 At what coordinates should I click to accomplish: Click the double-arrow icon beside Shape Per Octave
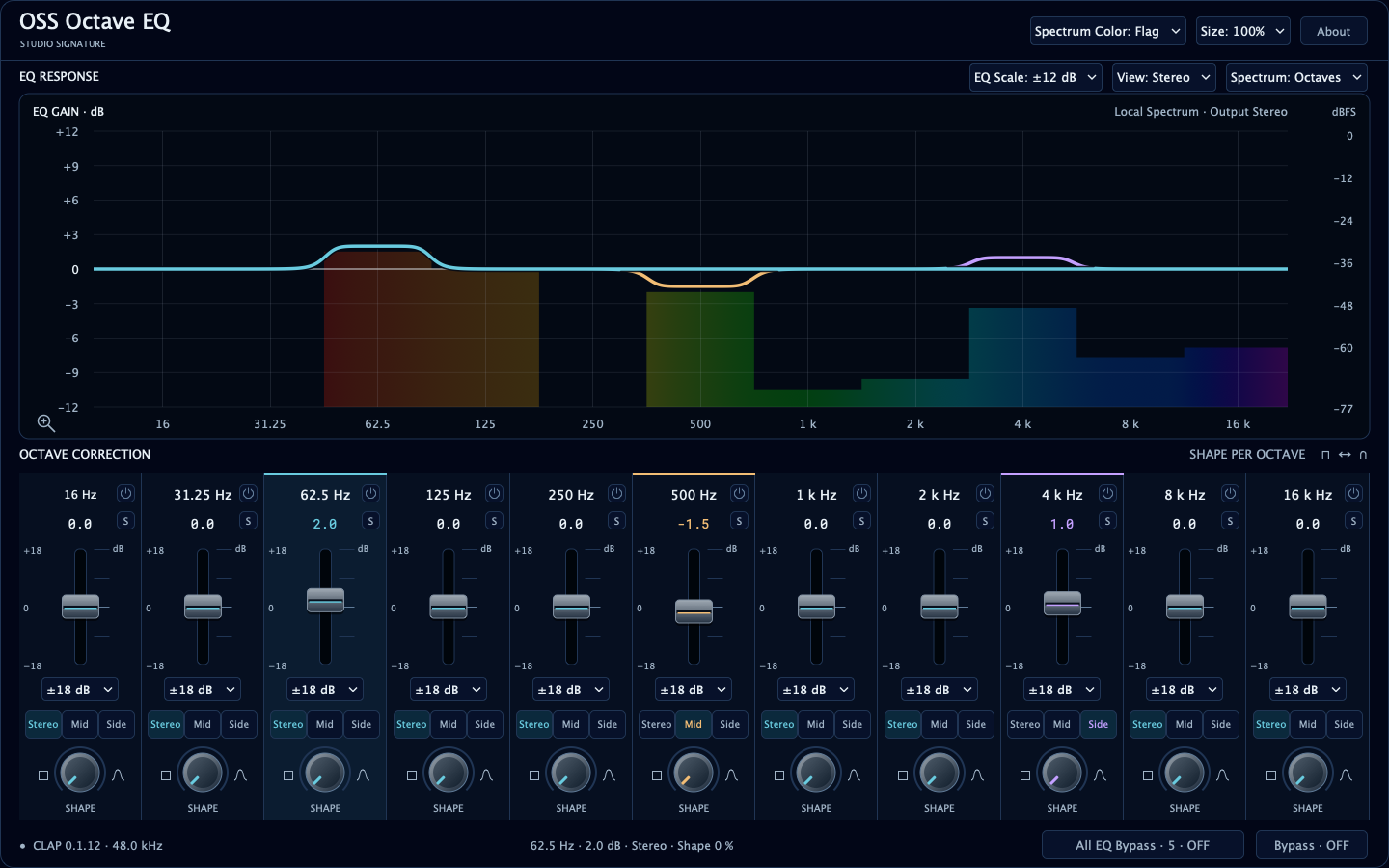click(x=1345, y=455)
